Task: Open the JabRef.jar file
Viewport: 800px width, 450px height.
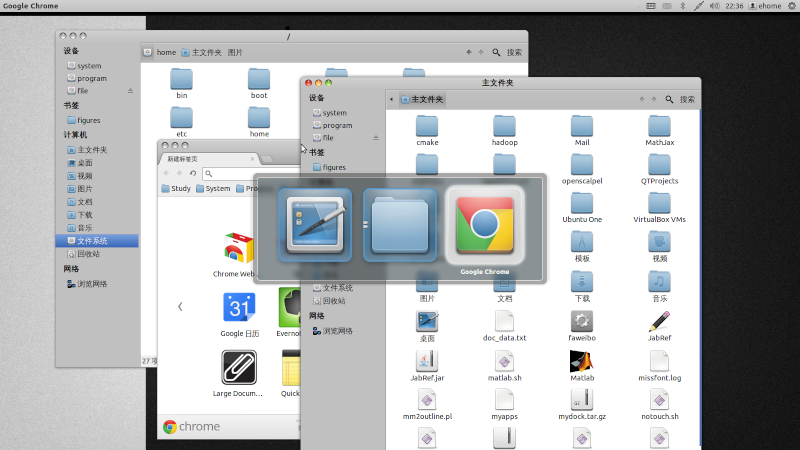Action: (x=427, y=366)
